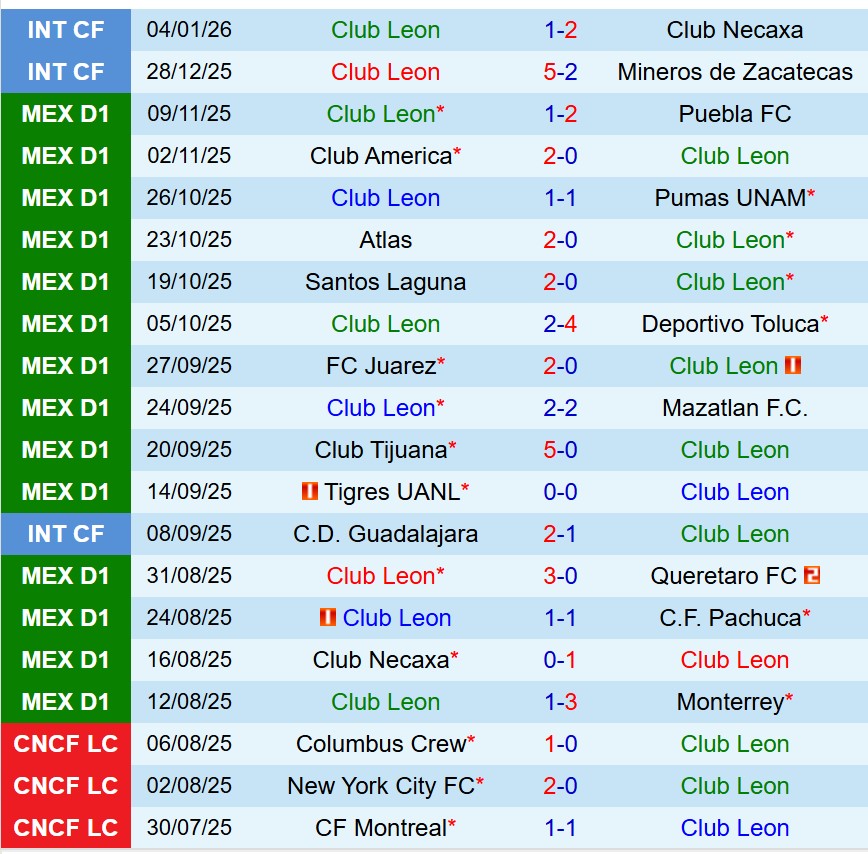Open the 2-4 score of the Toluca match
The width and height of the screenshot is (868, 854).
560,324
